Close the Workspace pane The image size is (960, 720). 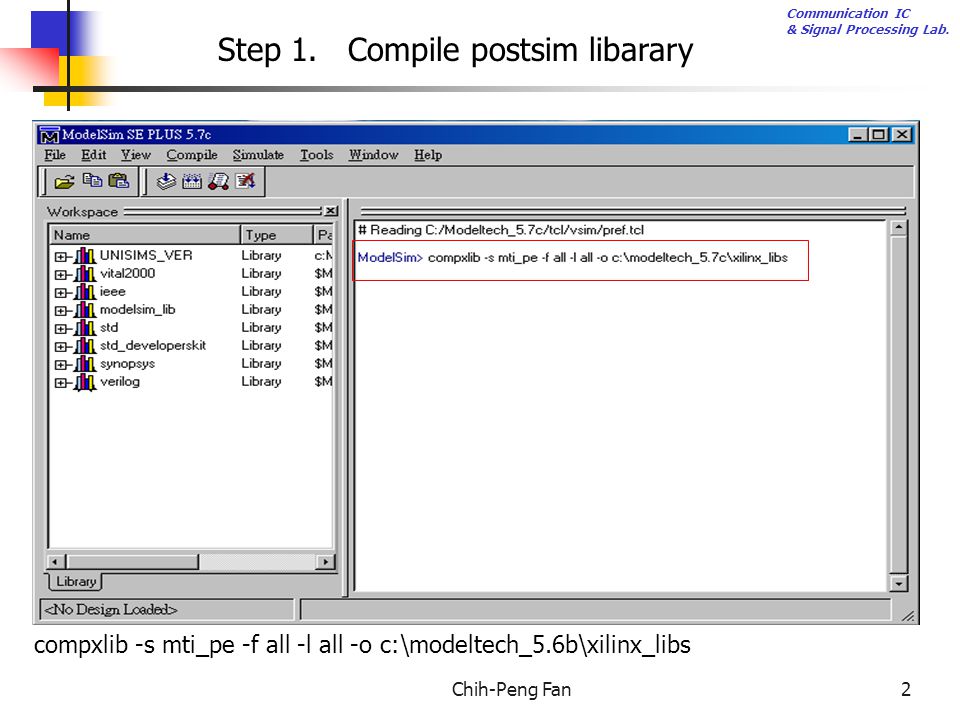point(331,211)
